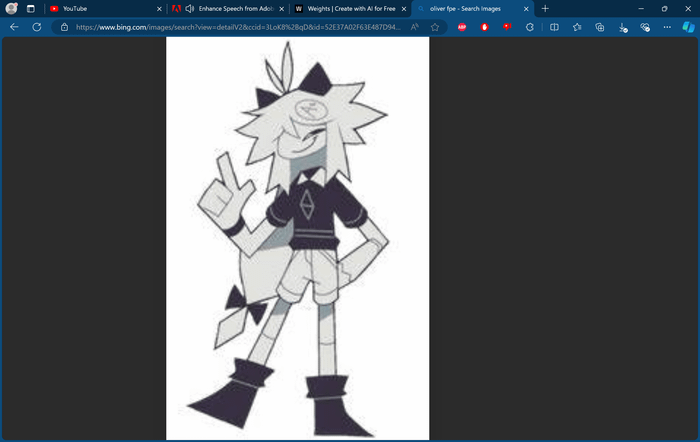700x442 pixels.
Task: Close the oliver fpe Search Images tab
Action: tap(526, 9)
